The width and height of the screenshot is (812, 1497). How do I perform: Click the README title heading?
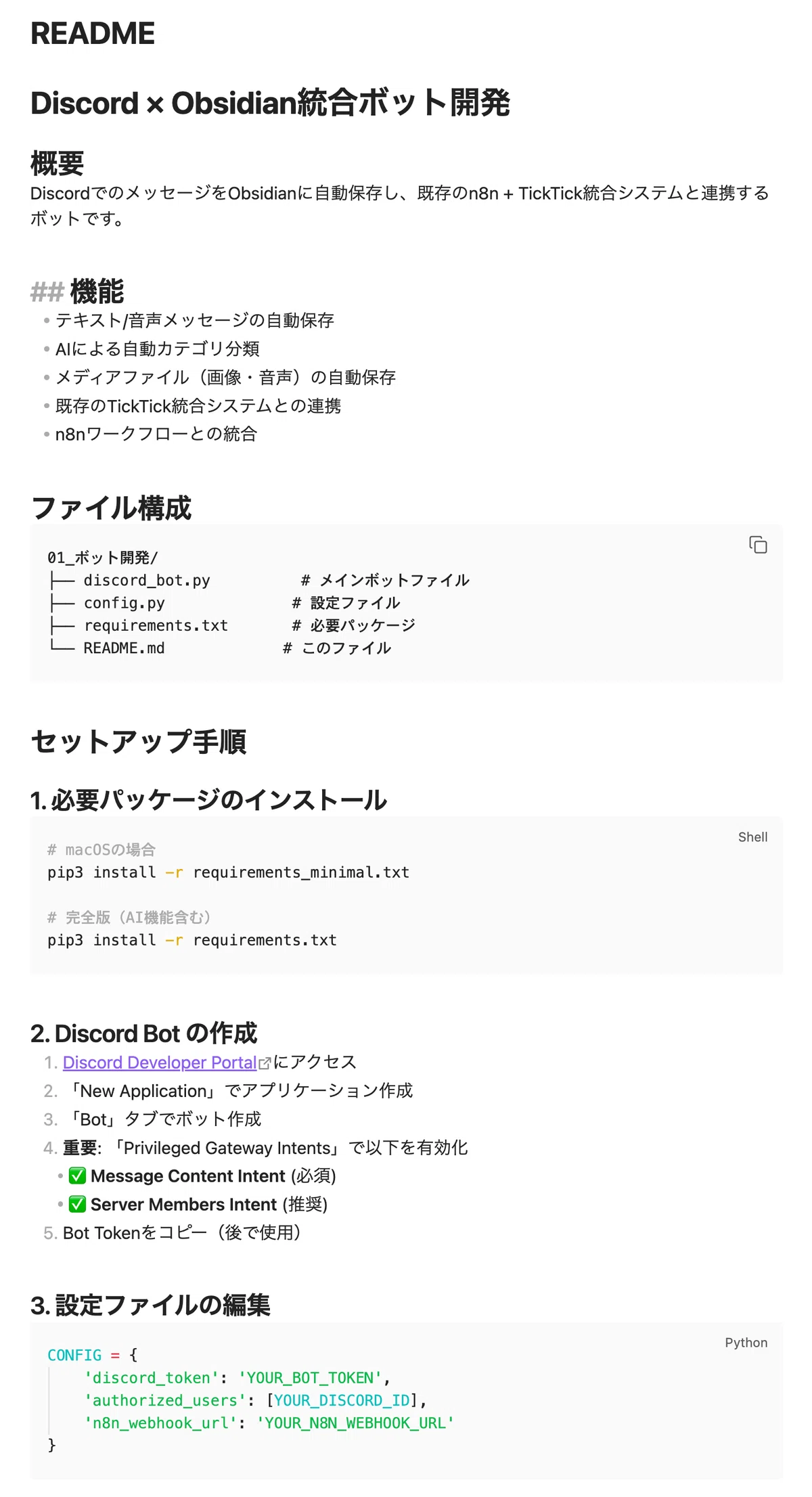coord(93,33)
